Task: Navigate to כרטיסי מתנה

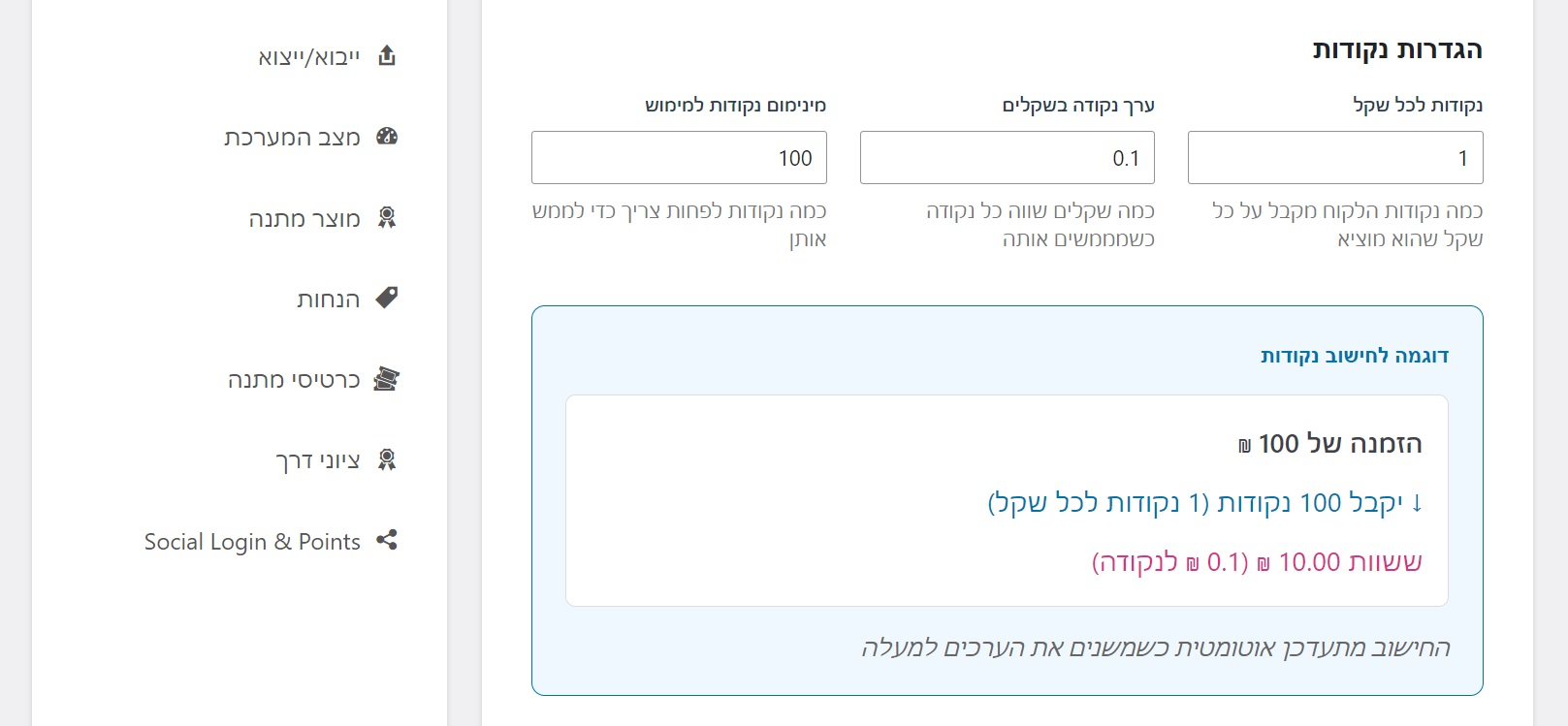Action: pos(294,380)
